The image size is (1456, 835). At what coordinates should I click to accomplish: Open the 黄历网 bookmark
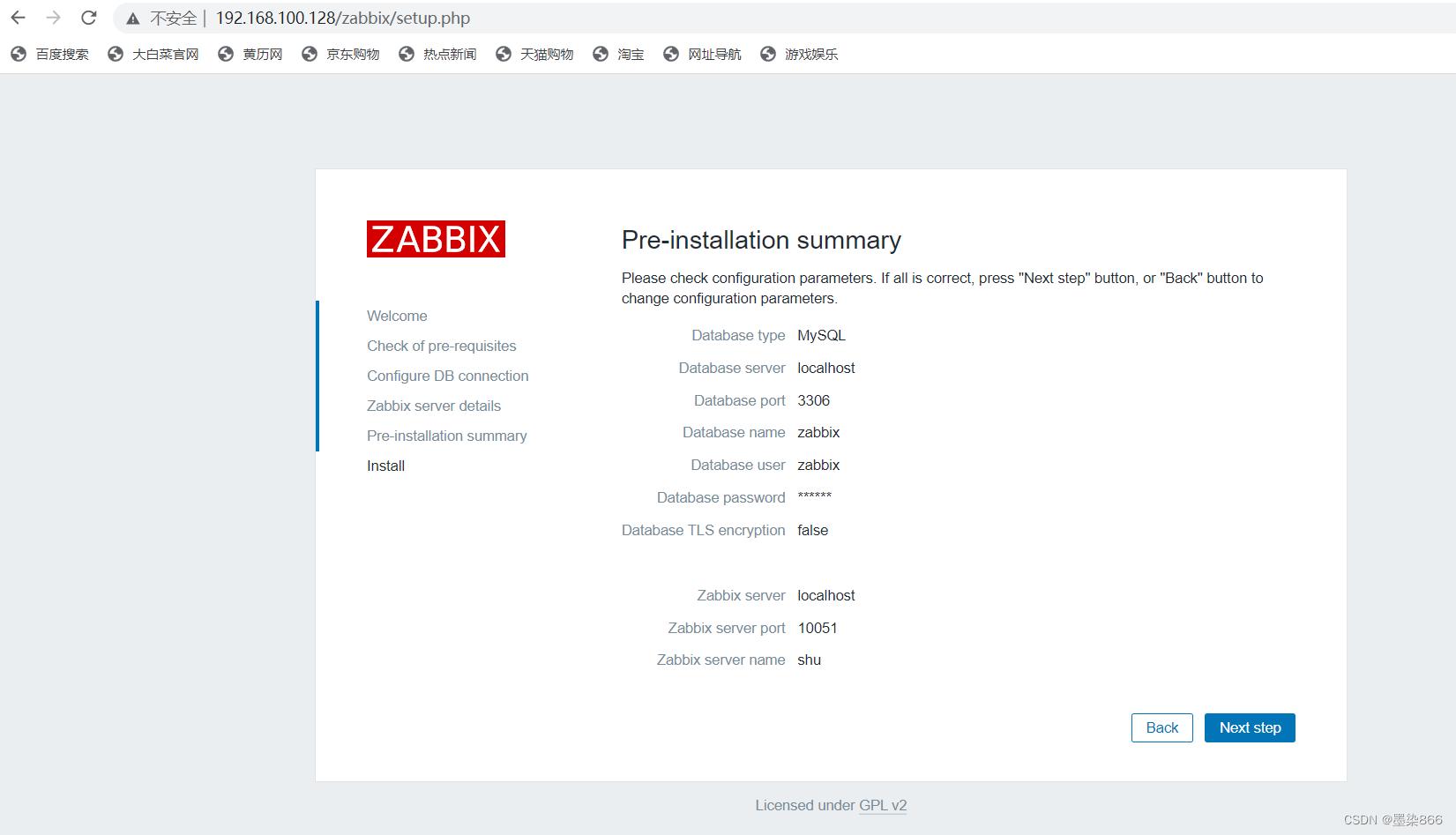(250, 55)
